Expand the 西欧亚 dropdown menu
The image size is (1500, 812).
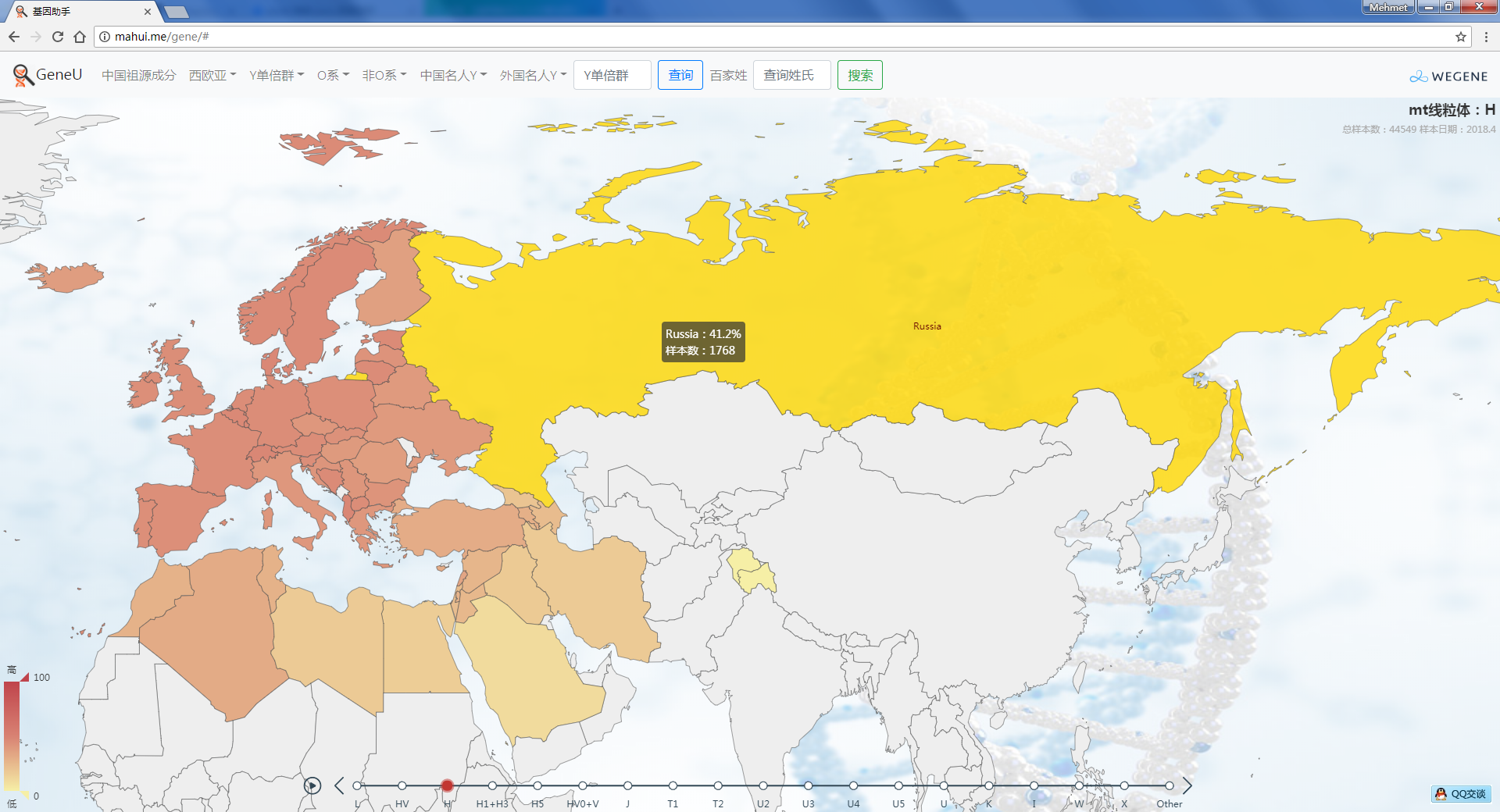pos(212,75)
